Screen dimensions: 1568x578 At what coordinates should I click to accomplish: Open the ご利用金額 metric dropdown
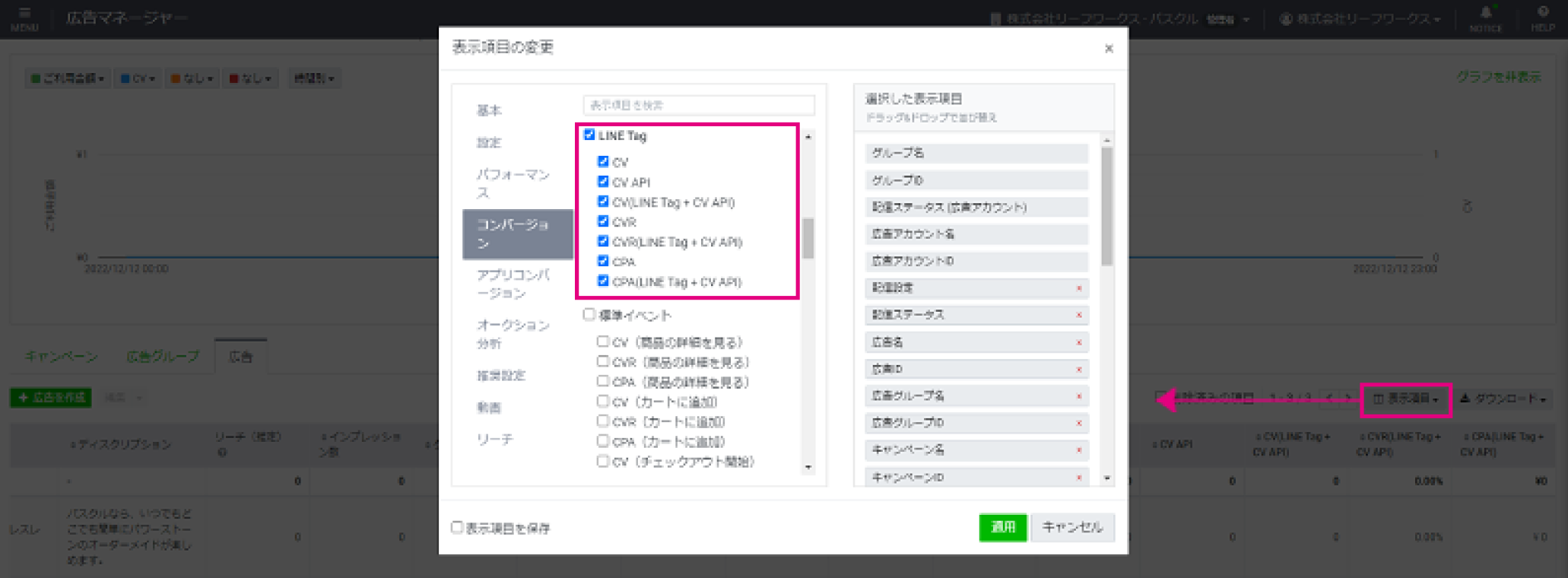67,78
